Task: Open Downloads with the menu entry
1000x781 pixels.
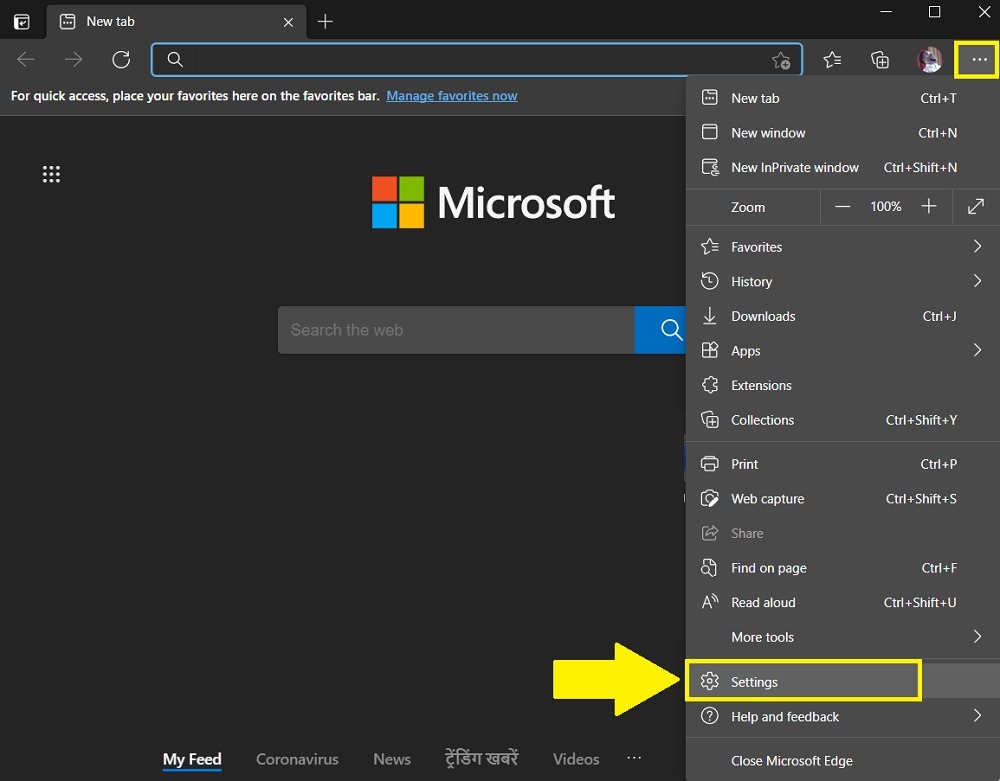Action: point(763,316)
